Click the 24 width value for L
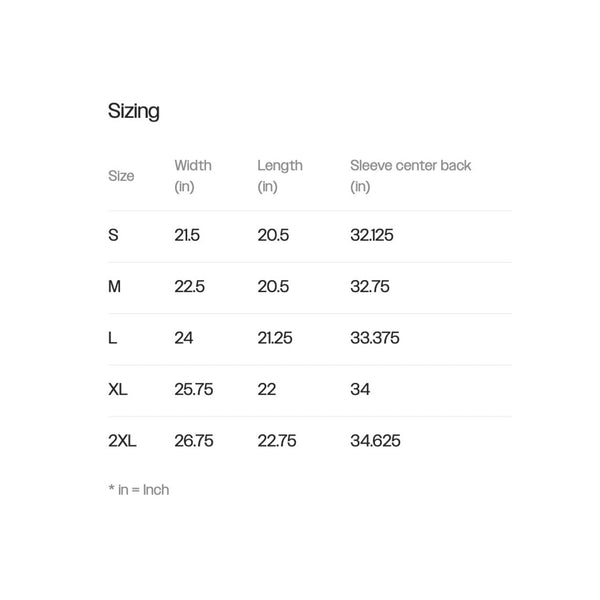 coord(184,338)
